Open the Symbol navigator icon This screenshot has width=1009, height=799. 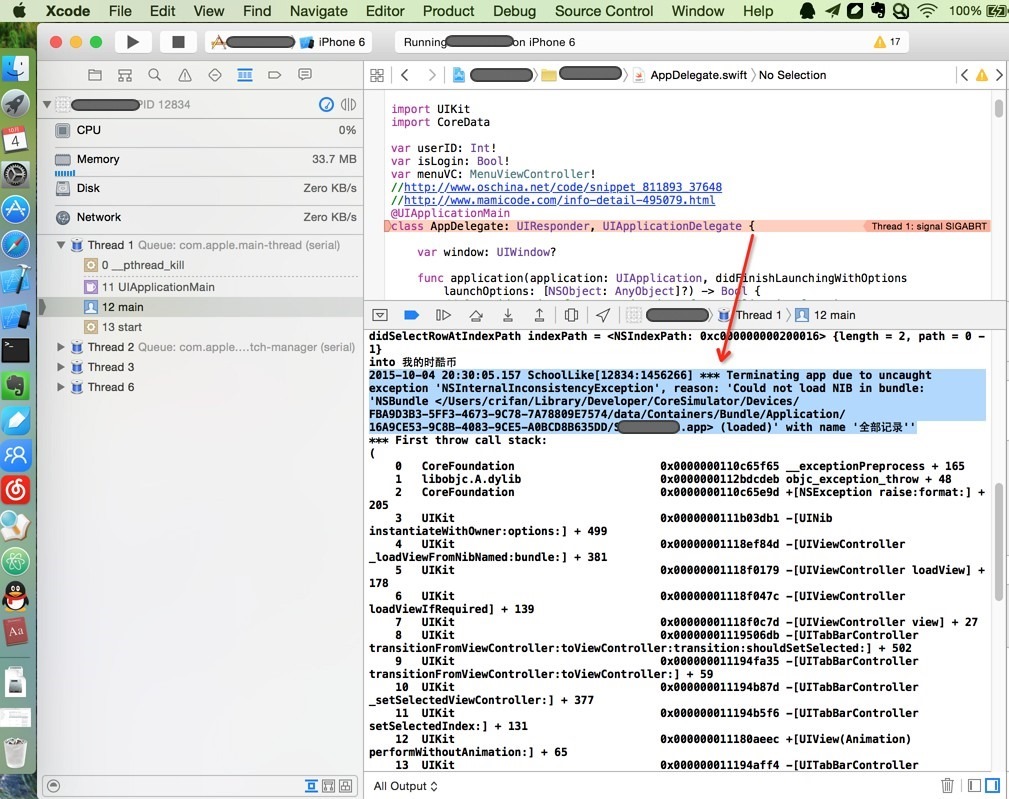pyautogui.click(x=125, y=75)
